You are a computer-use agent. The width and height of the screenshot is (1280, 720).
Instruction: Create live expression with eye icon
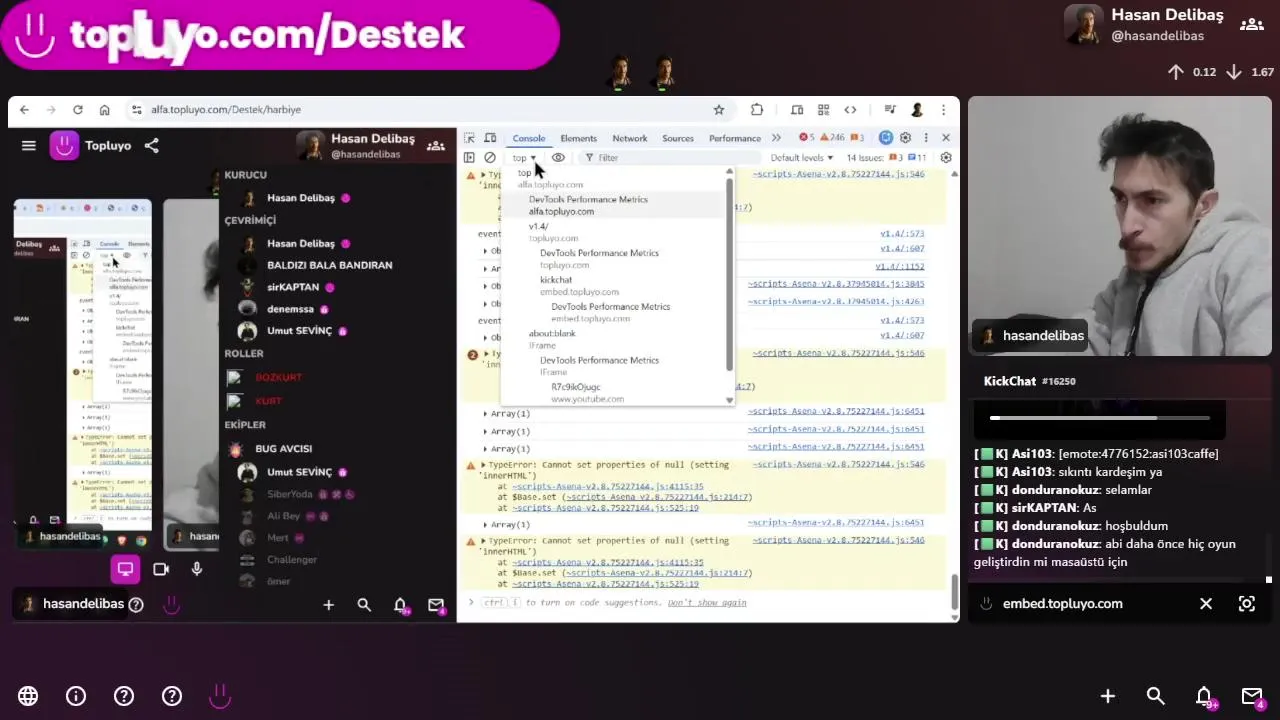pos(558,158)
